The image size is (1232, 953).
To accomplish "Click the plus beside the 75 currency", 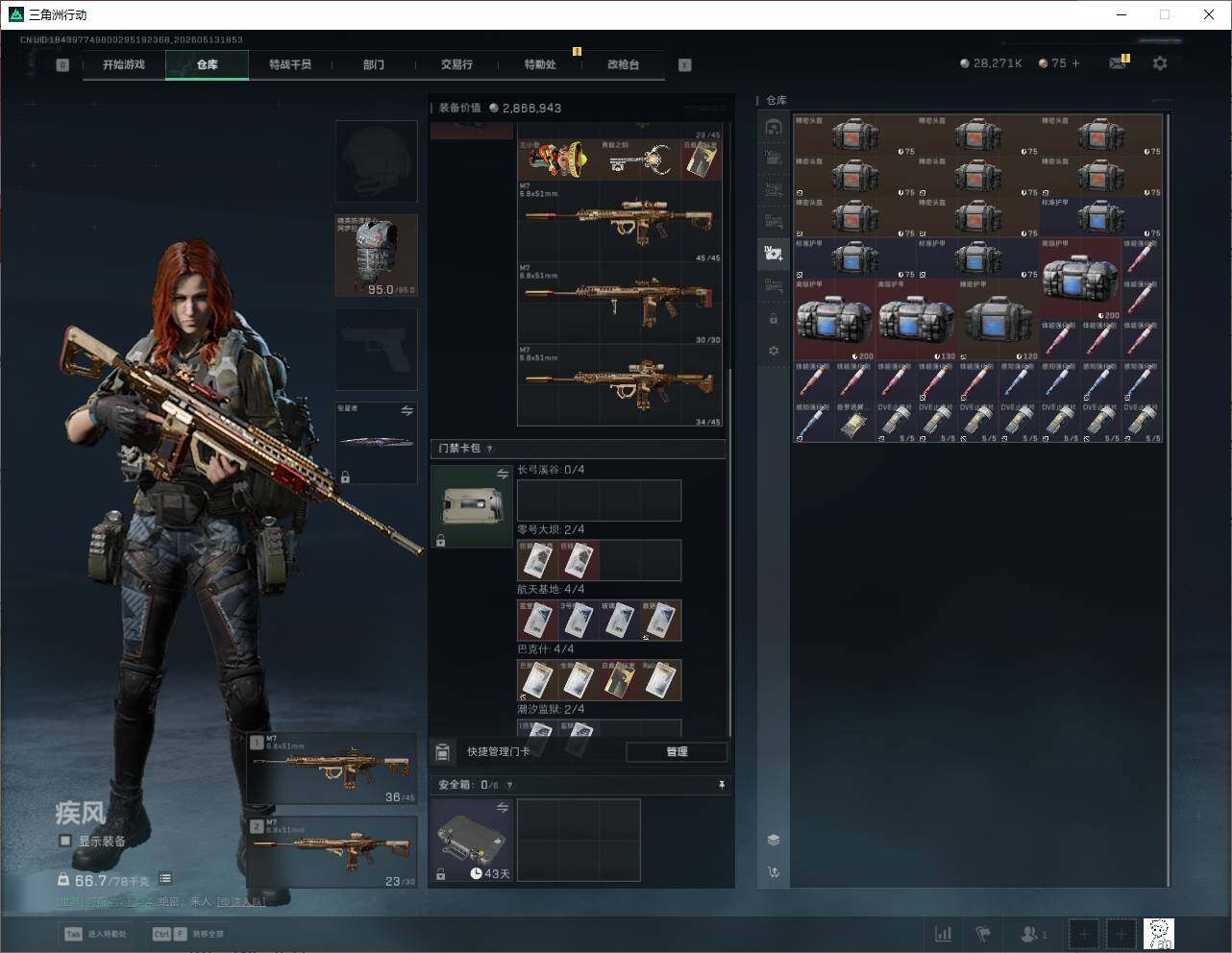I will click(1075, 63).
